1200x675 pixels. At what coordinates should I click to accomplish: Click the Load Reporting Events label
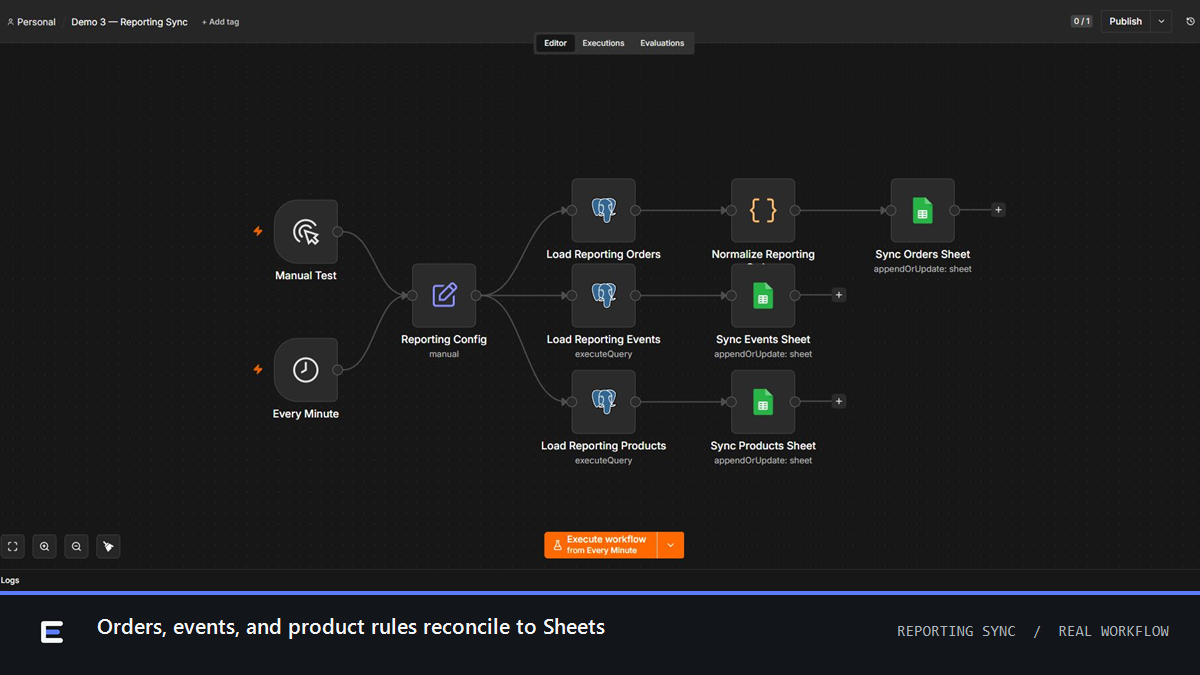point(603,339)
